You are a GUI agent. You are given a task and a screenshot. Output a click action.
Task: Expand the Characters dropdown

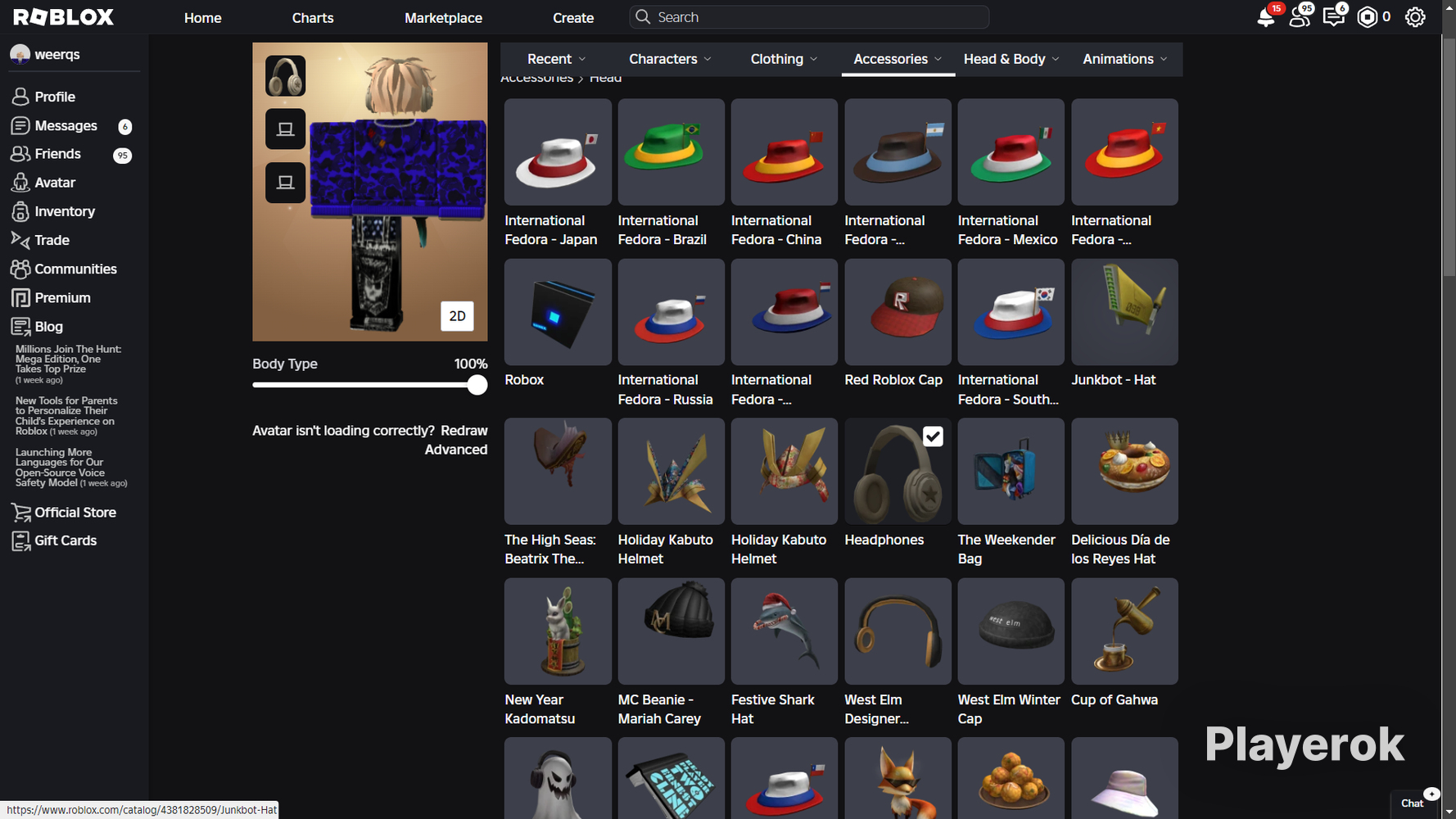tap(670, 59)
